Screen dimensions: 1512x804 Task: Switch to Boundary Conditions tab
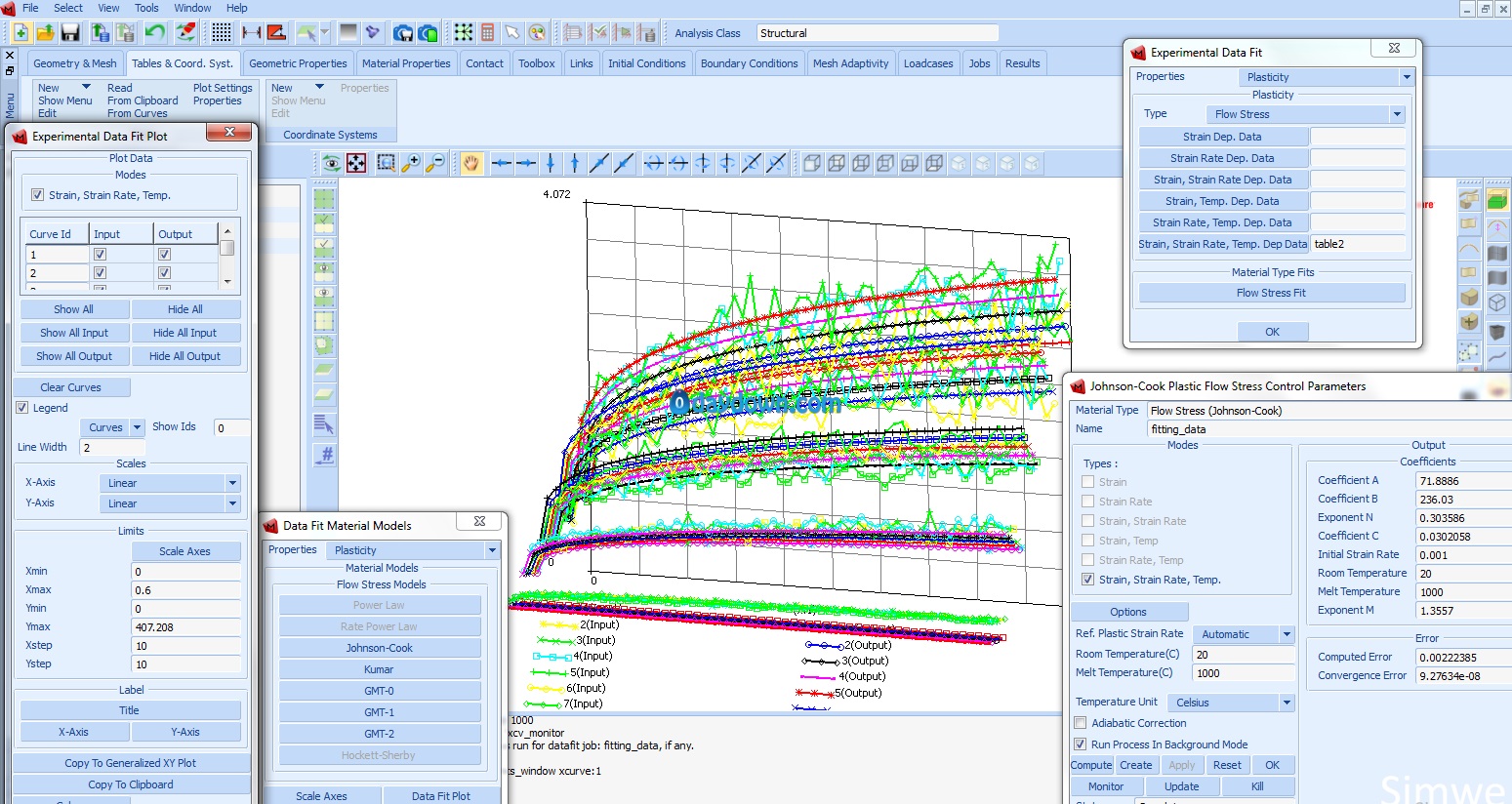click(x=750, y=63)
